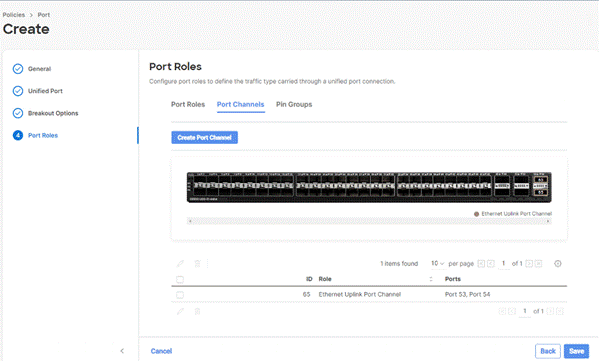Viewport: 599px width, 361px height.
Task: Click the Breakout Options step checkmark icon
Action: (18, 113)
